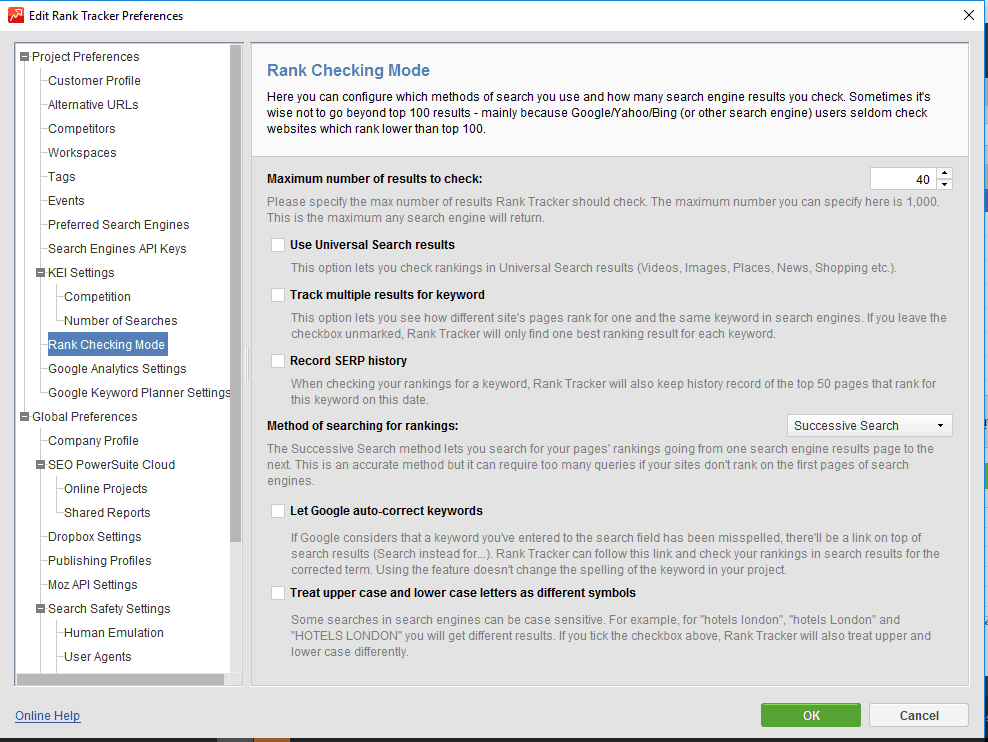Select Google Analytics Settings in tree
The image size is (988, 742).
(x=117, y=369)
